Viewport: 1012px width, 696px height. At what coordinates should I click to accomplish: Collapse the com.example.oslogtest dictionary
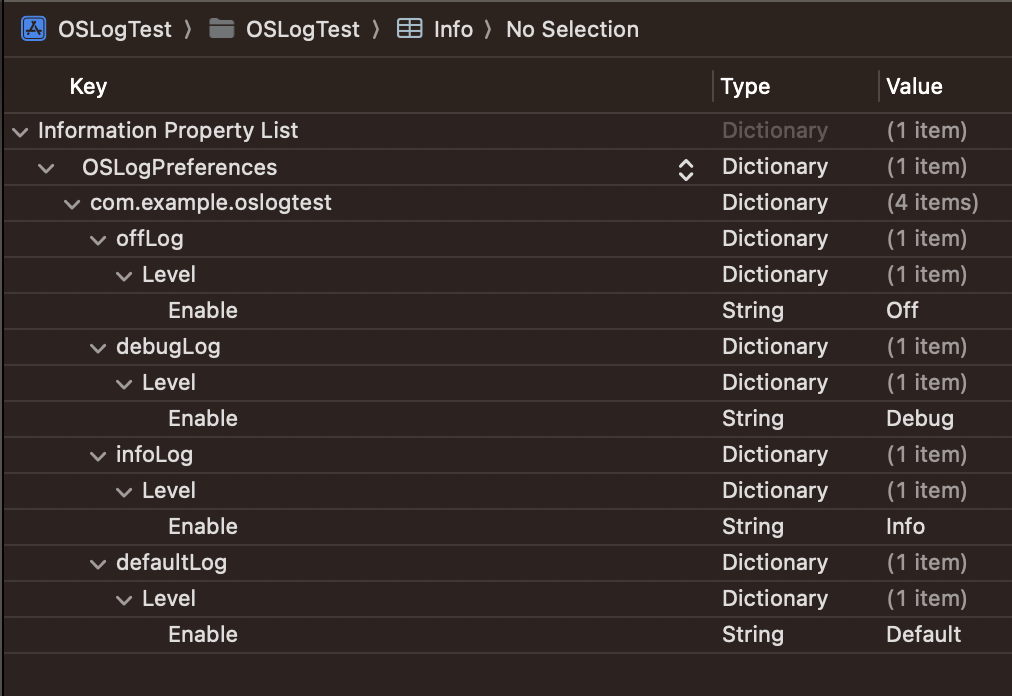click(x=71, y=203)
